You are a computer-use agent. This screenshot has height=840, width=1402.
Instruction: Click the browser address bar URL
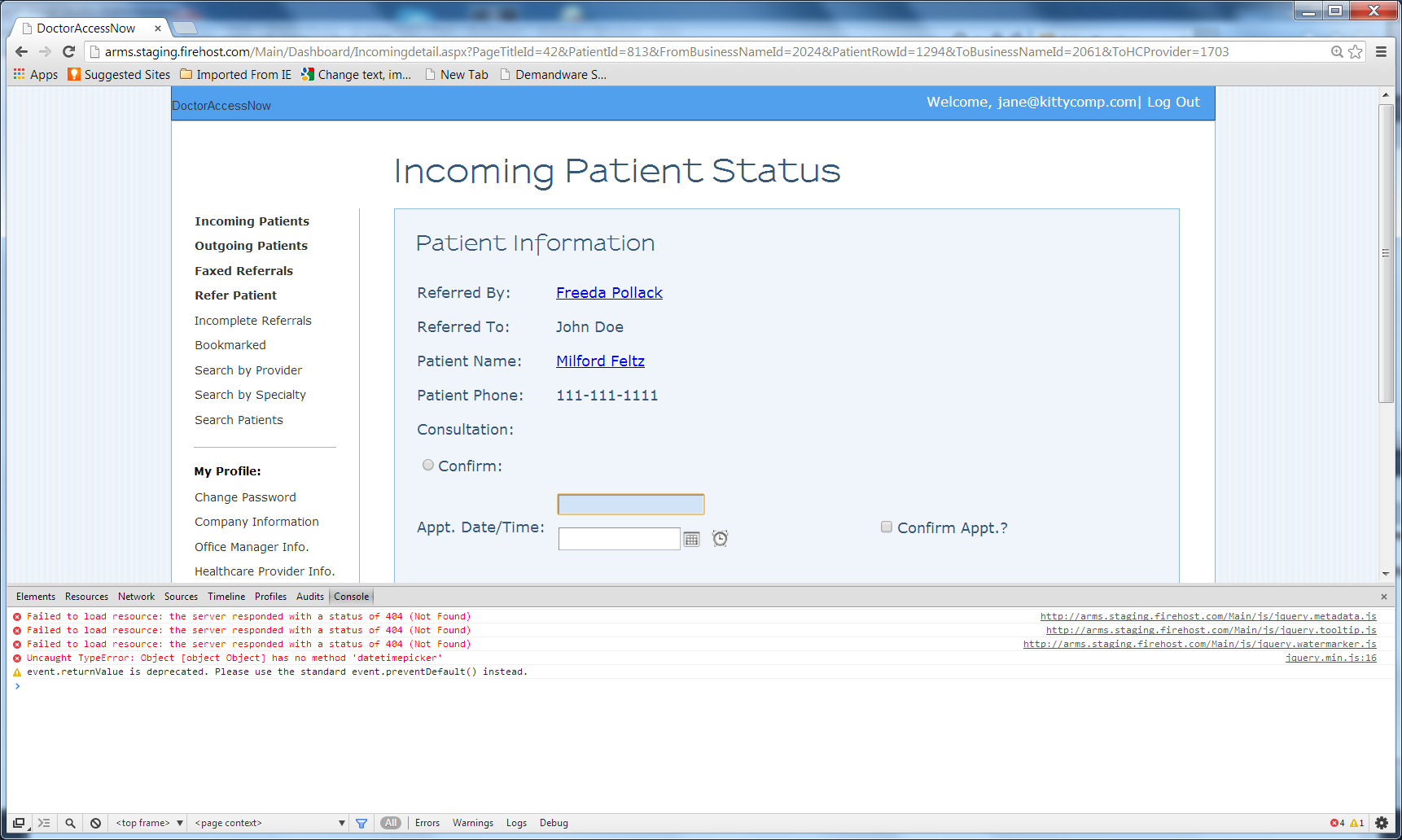point(666,51)
